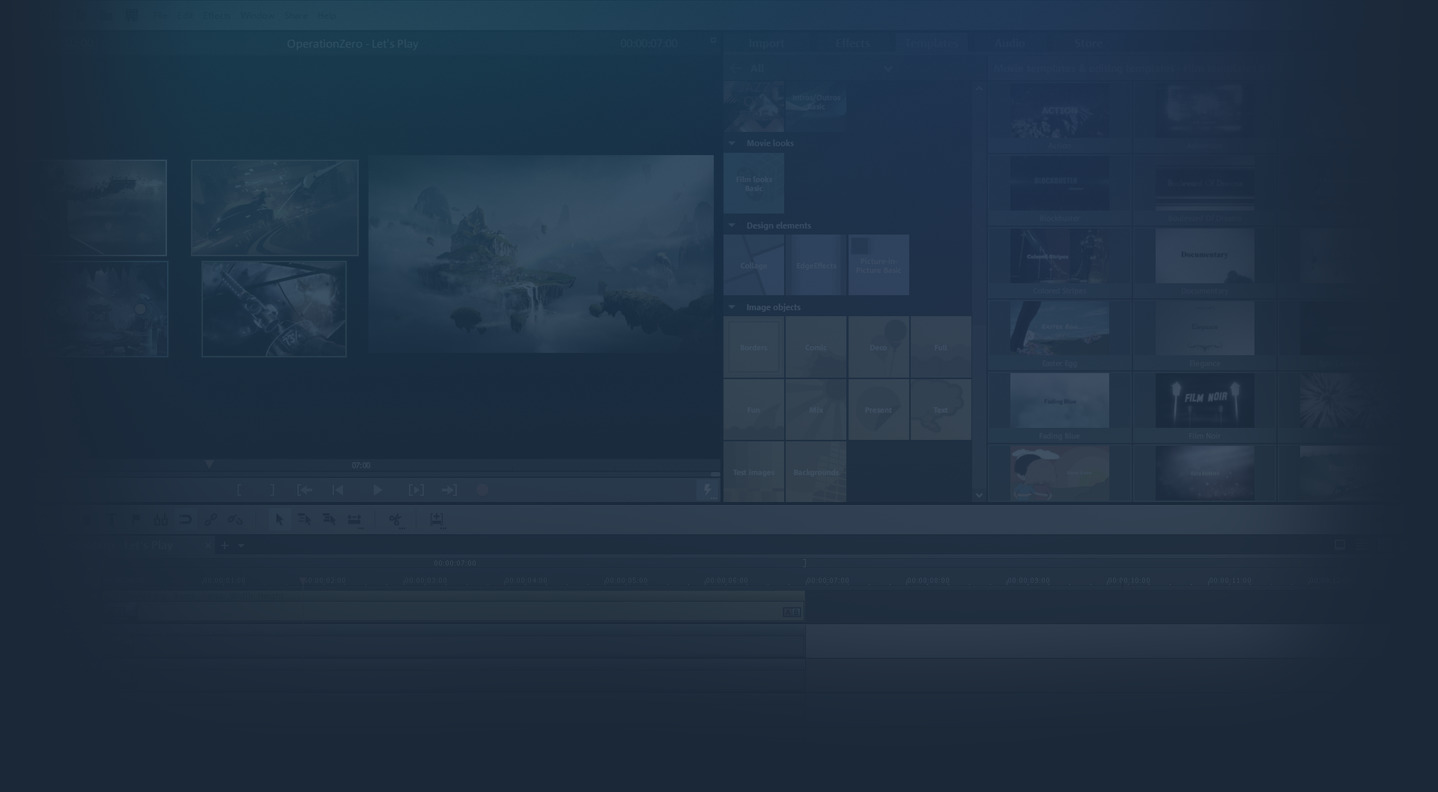
Task: Click the lightning bolt icon beside the preview controls
Action: pyautogui.click(x=708, y=490)
